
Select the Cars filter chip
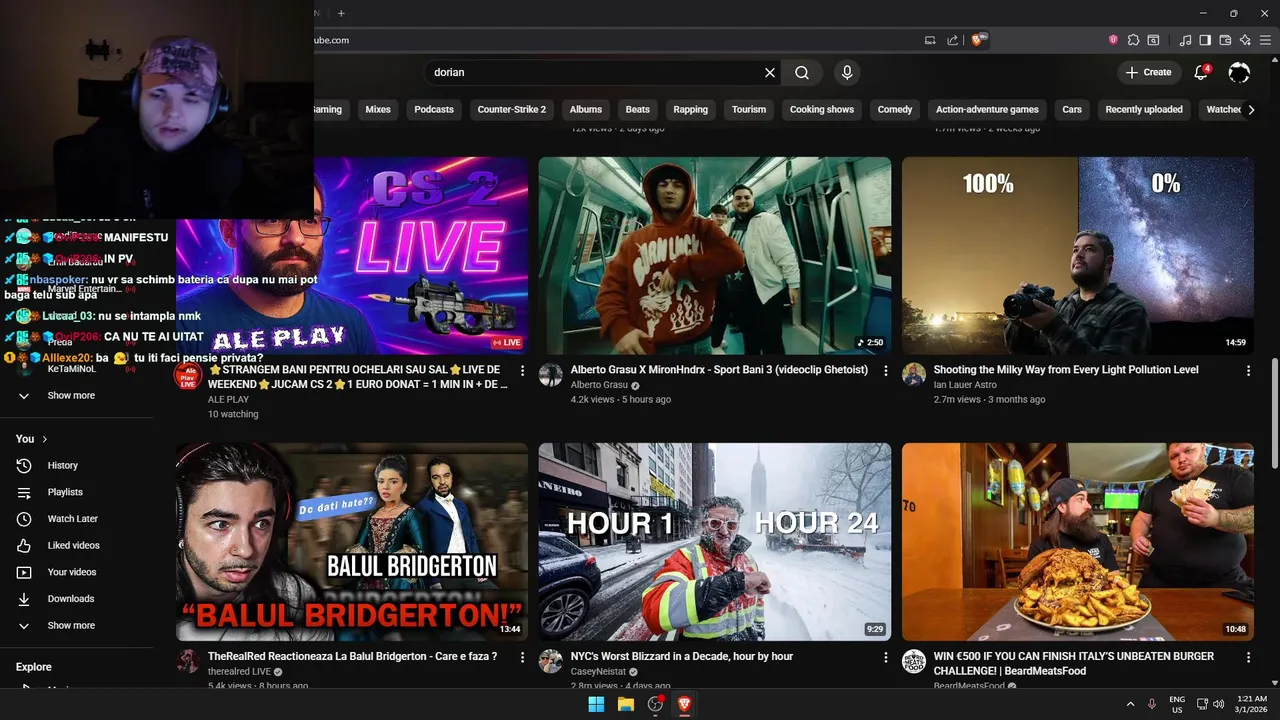tap(1072, 110)
